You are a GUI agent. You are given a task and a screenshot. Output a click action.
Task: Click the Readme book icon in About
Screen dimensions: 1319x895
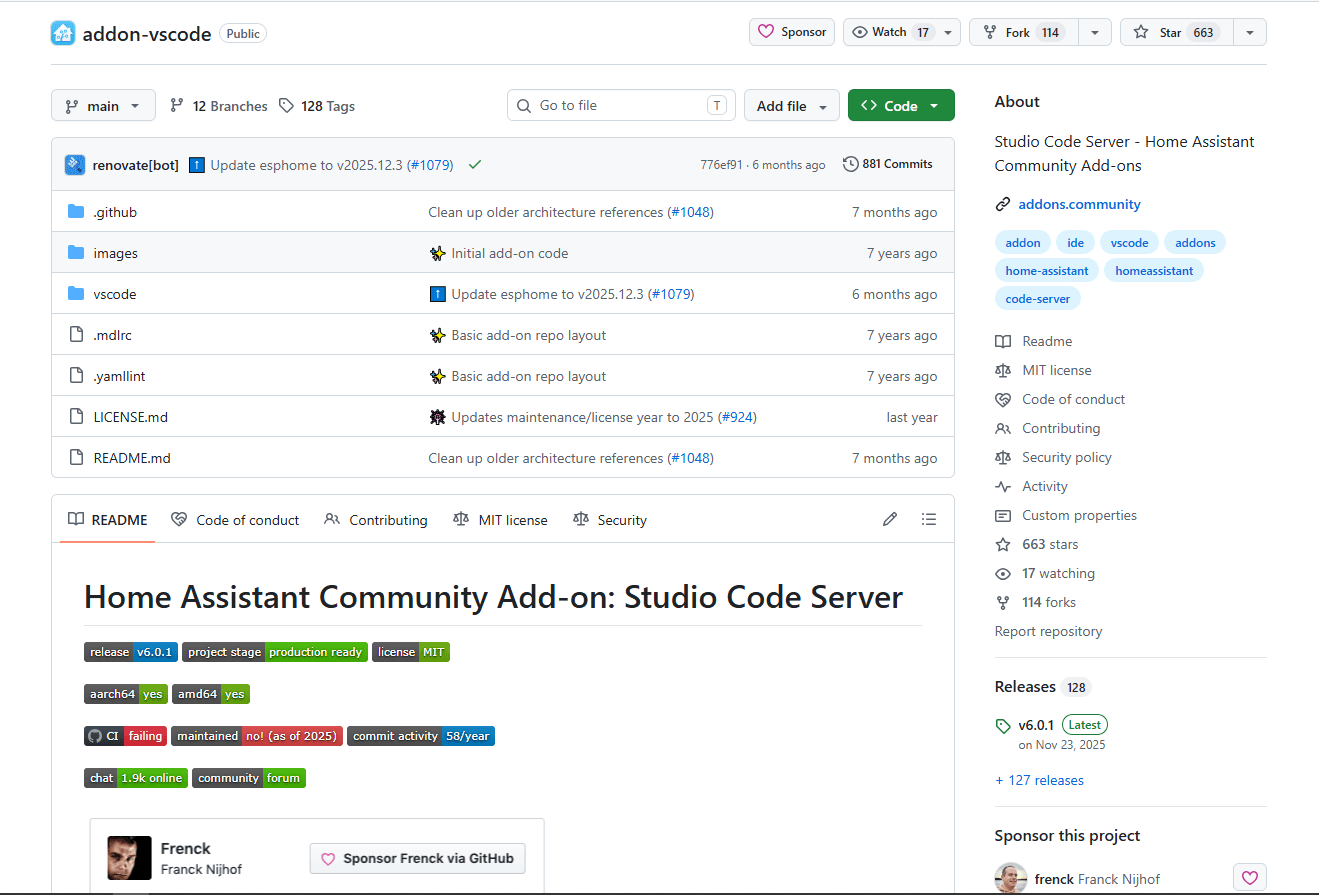(x=1003, y=341)
